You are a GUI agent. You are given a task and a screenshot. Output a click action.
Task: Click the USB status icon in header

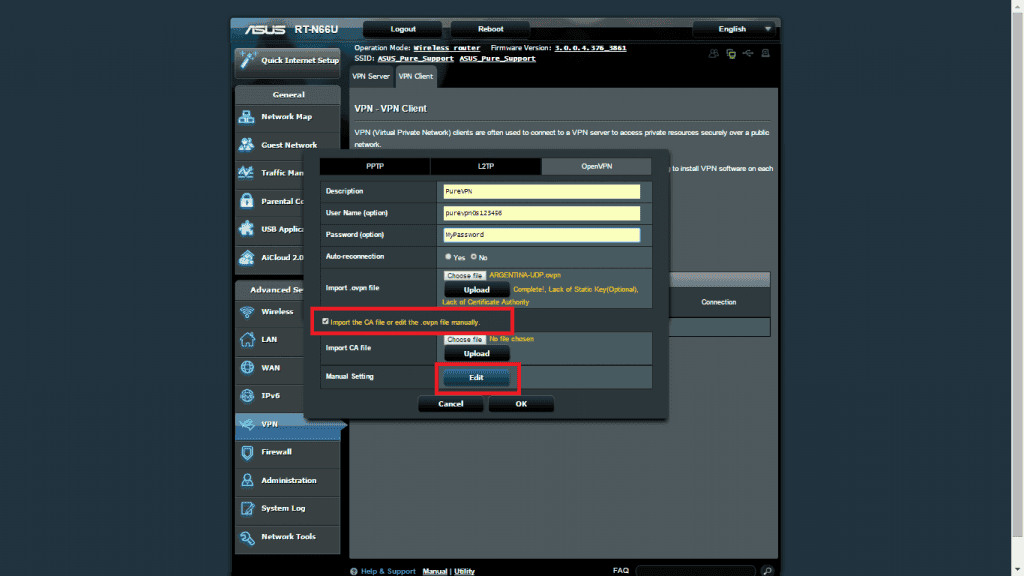pos(748,54)
